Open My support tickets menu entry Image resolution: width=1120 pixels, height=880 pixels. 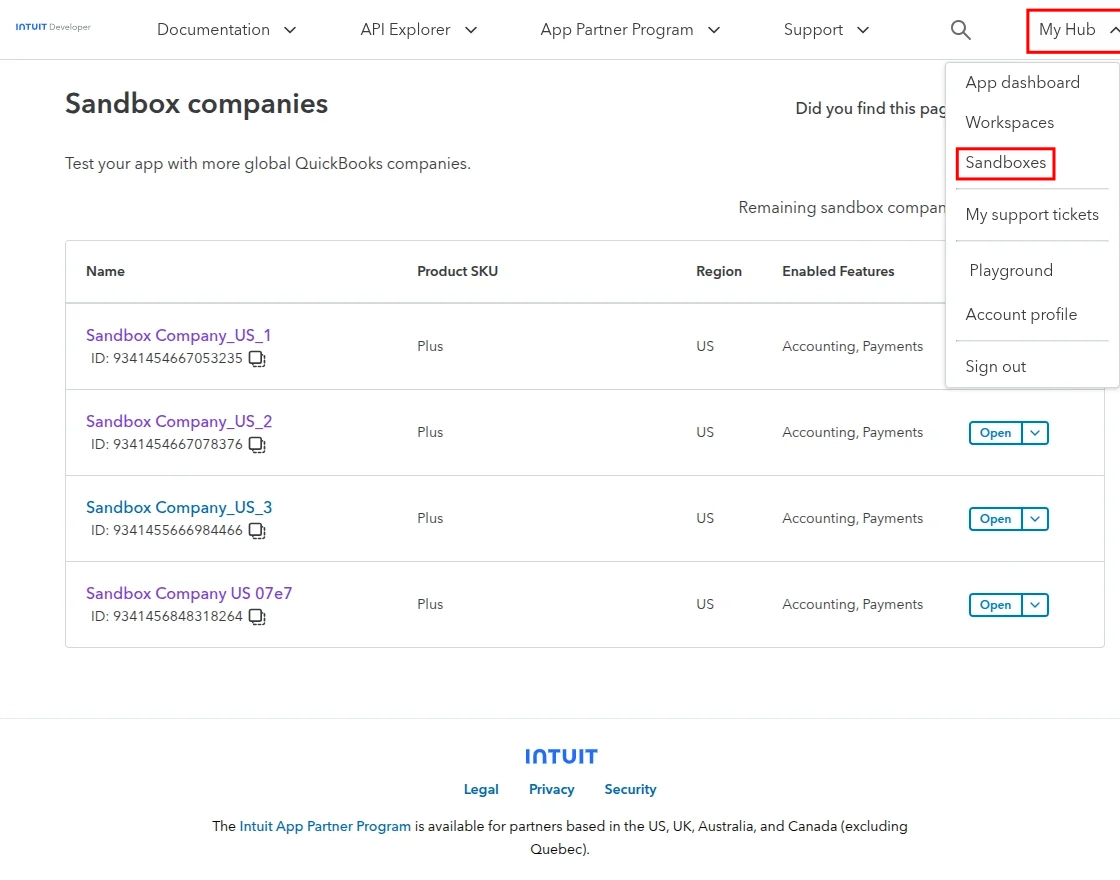coord(1031,214)
